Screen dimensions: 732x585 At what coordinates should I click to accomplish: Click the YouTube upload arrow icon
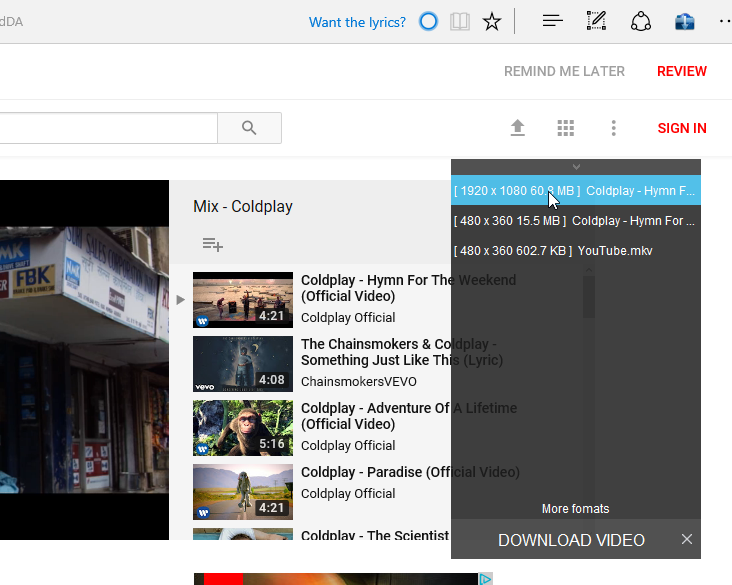[x=517, y=128]
